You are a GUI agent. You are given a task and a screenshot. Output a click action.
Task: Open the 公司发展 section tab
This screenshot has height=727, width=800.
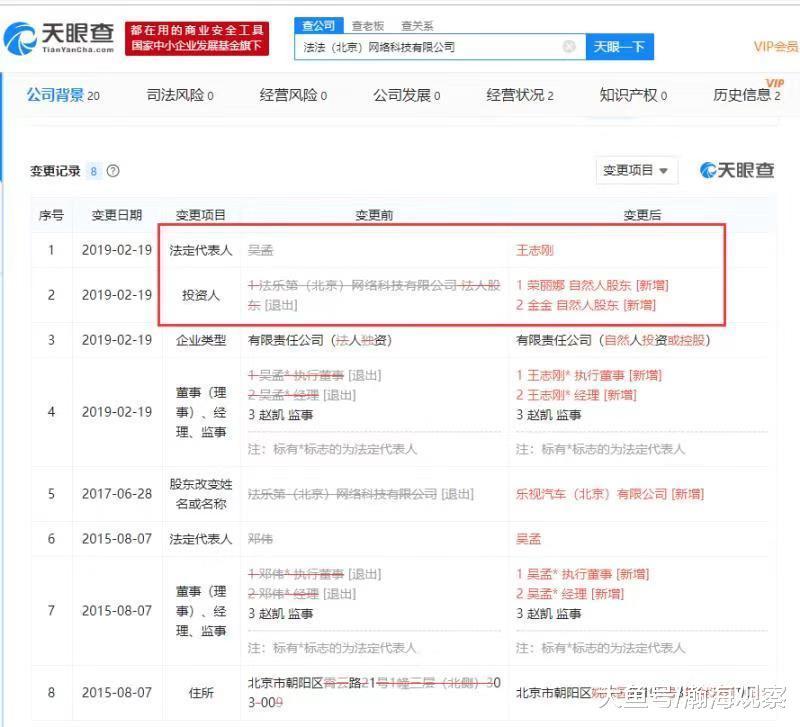pyautogui.click(x=407, y=95)
